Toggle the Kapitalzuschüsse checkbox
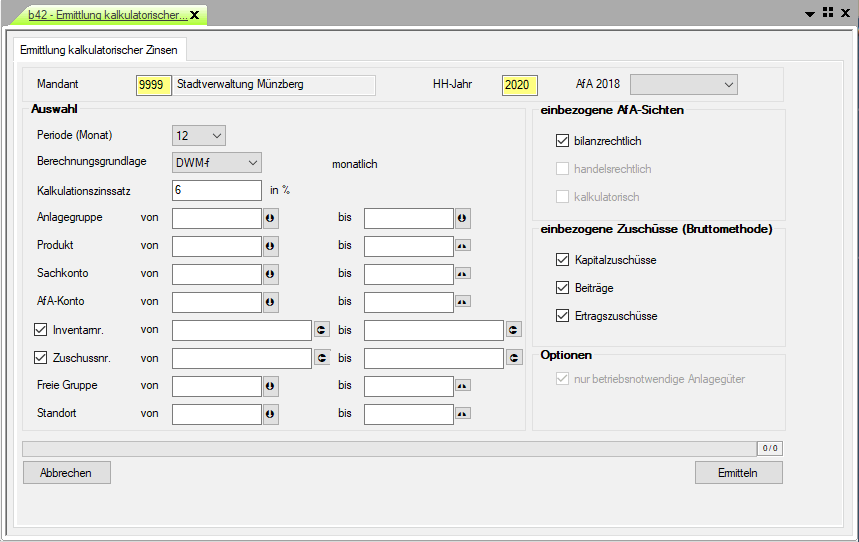The image size is (859, 542). click(562, 260)
